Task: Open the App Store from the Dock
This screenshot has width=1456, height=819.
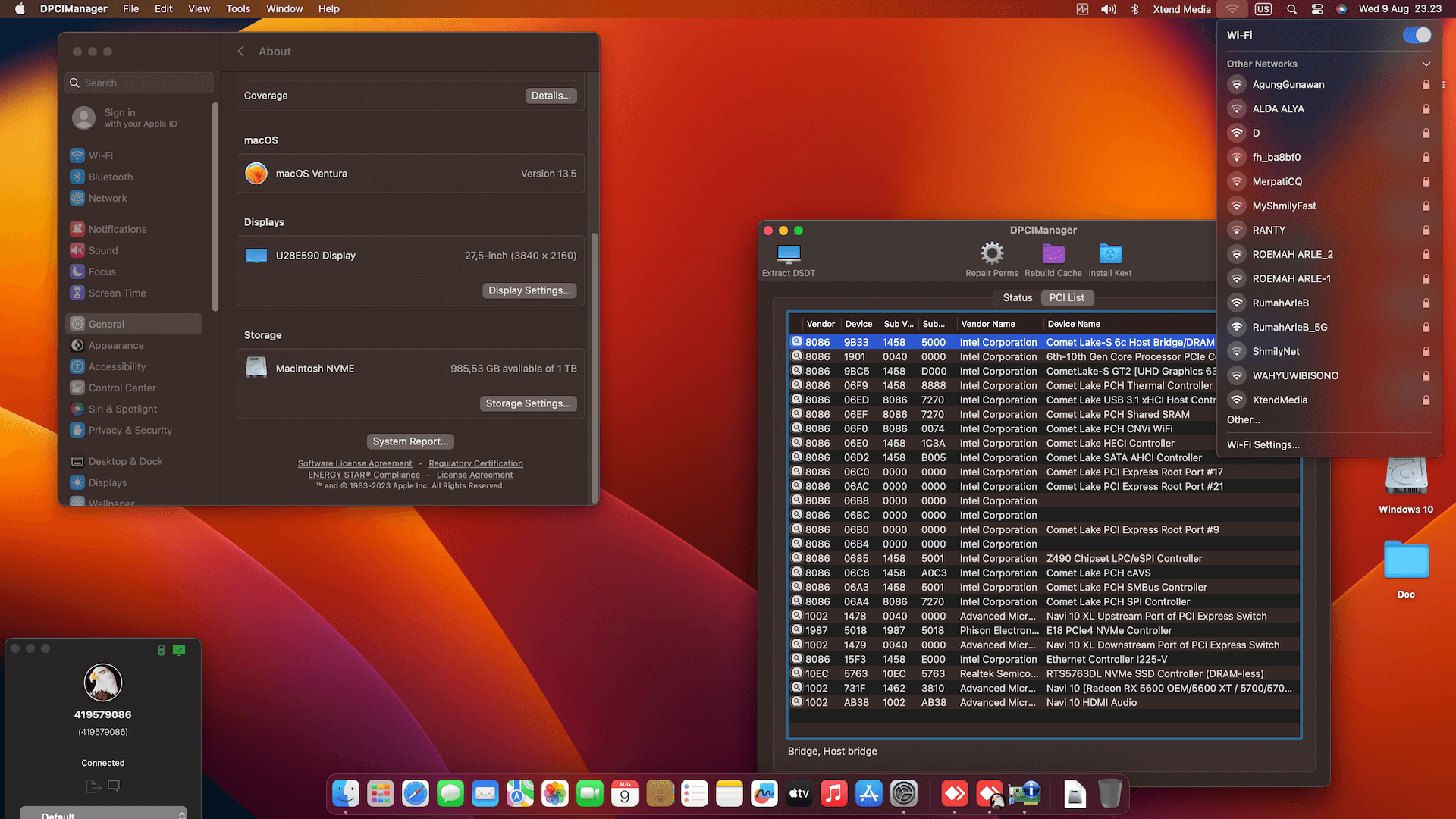Action: tap(868, 793)
